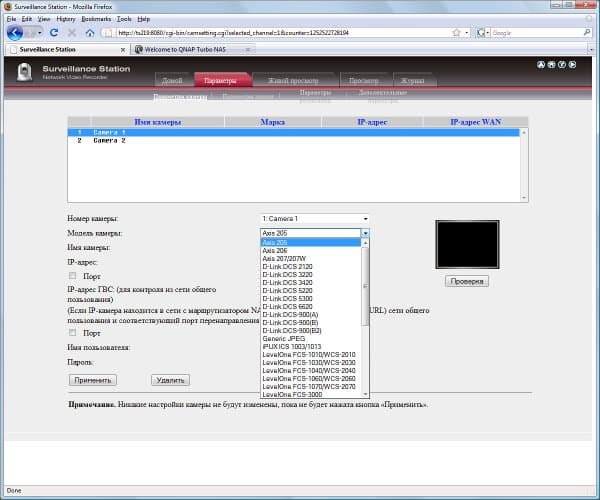
Task: Sort by the IP-адрес column header
Action: [372, 122]
